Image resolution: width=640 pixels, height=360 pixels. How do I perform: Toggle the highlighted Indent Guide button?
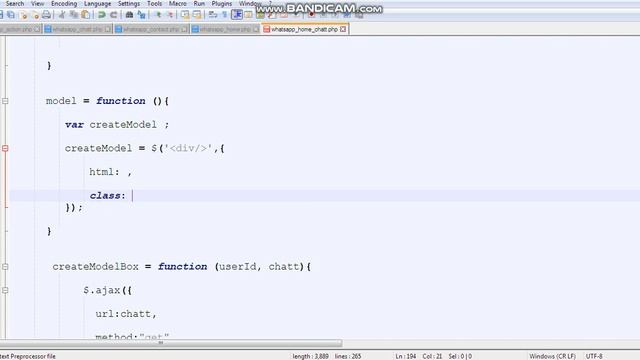click(237, 15)
